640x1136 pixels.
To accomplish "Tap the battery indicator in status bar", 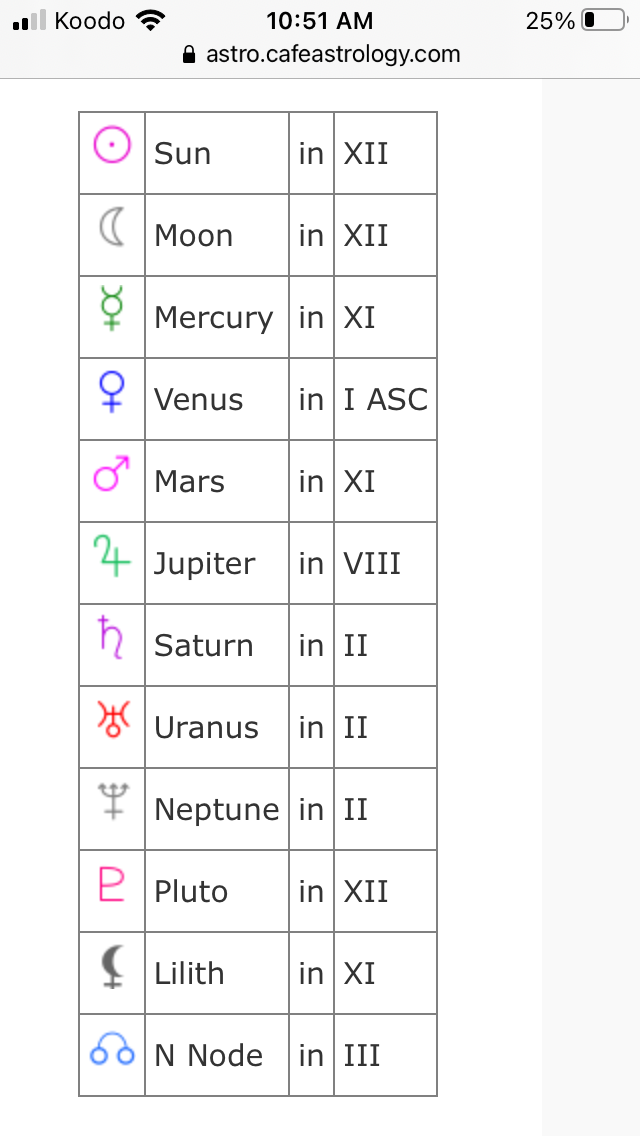I will click(x=604, y=20).
